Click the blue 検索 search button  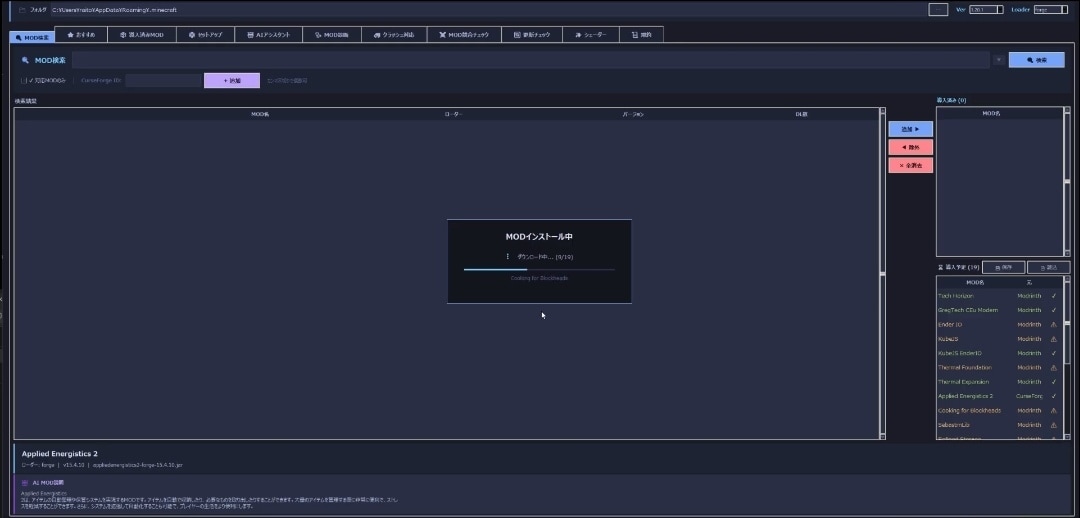tap(1036, 60)
